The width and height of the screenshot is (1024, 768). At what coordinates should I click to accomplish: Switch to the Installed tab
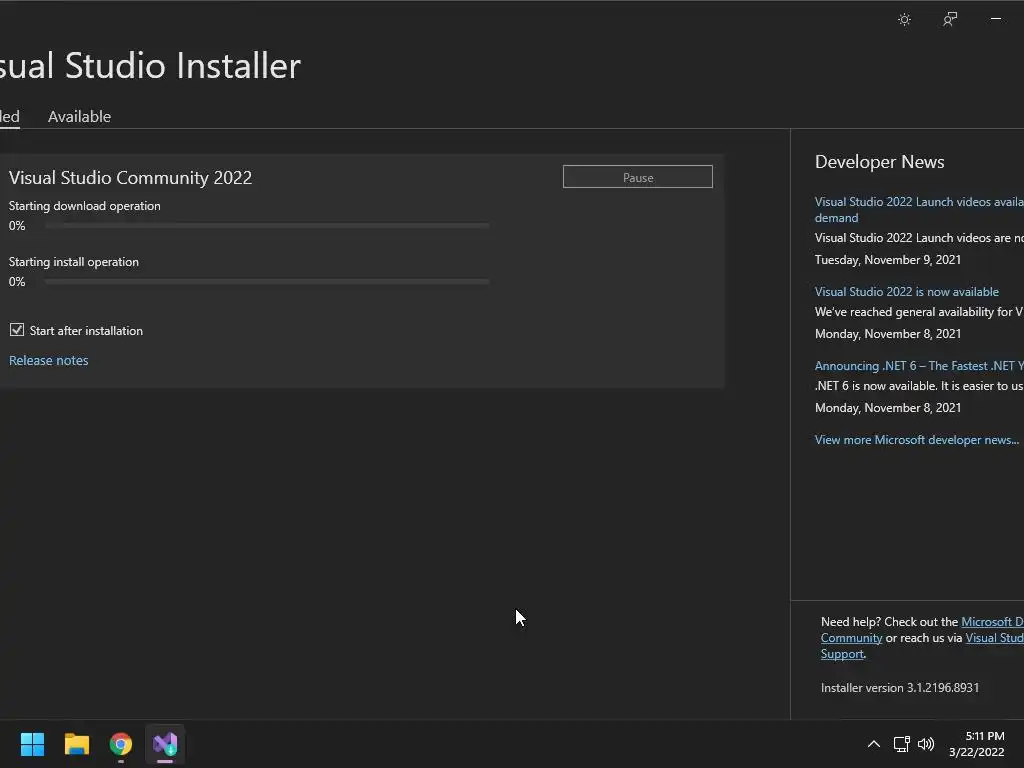[x=9, y=116]
